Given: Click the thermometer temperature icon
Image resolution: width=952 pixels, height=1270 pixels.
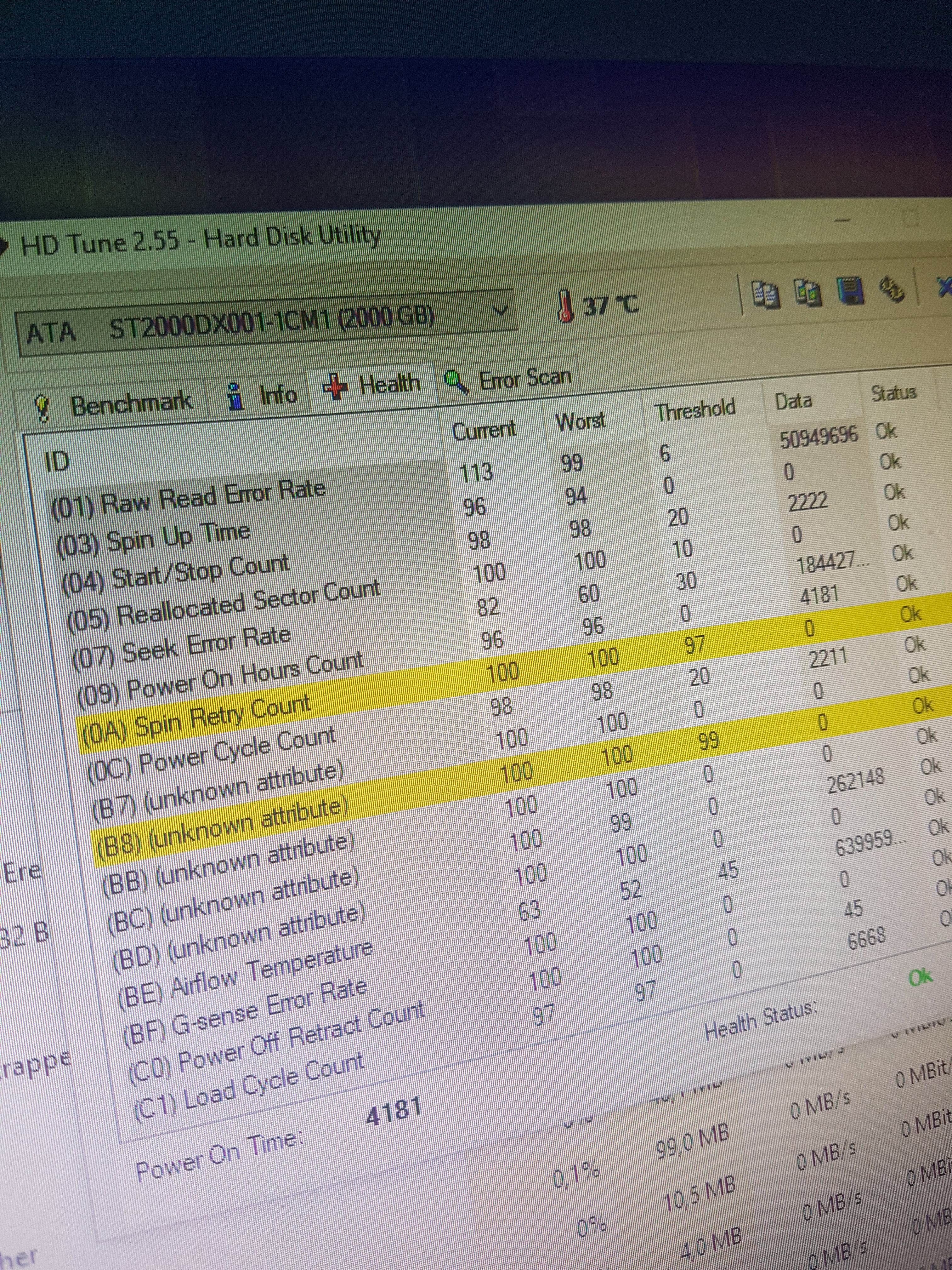Looking at the screenshot, I should coord(566,306).
